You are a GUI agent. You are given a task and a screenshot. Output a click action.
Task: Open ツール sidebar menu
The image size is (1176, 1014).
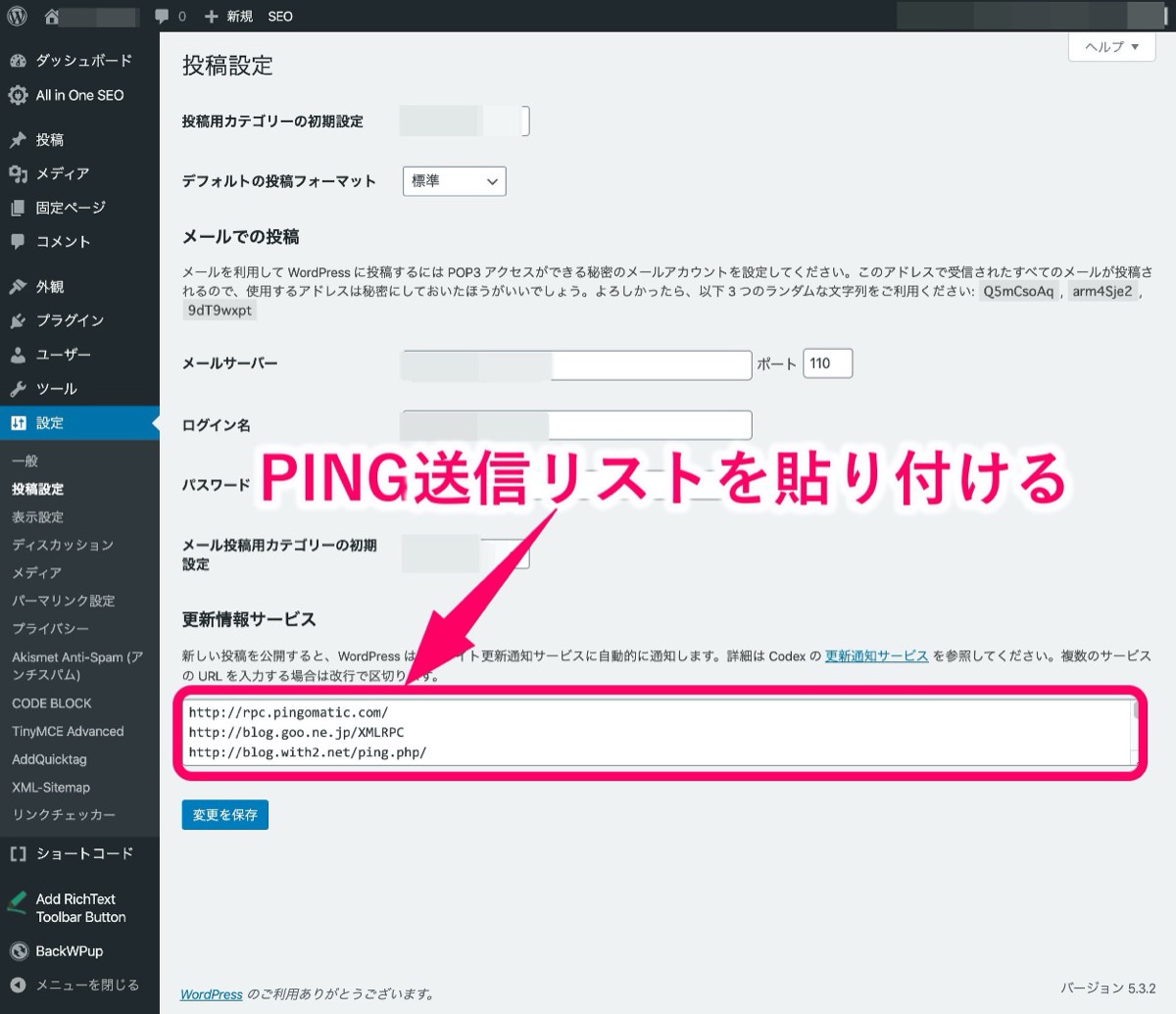point(57,389)
